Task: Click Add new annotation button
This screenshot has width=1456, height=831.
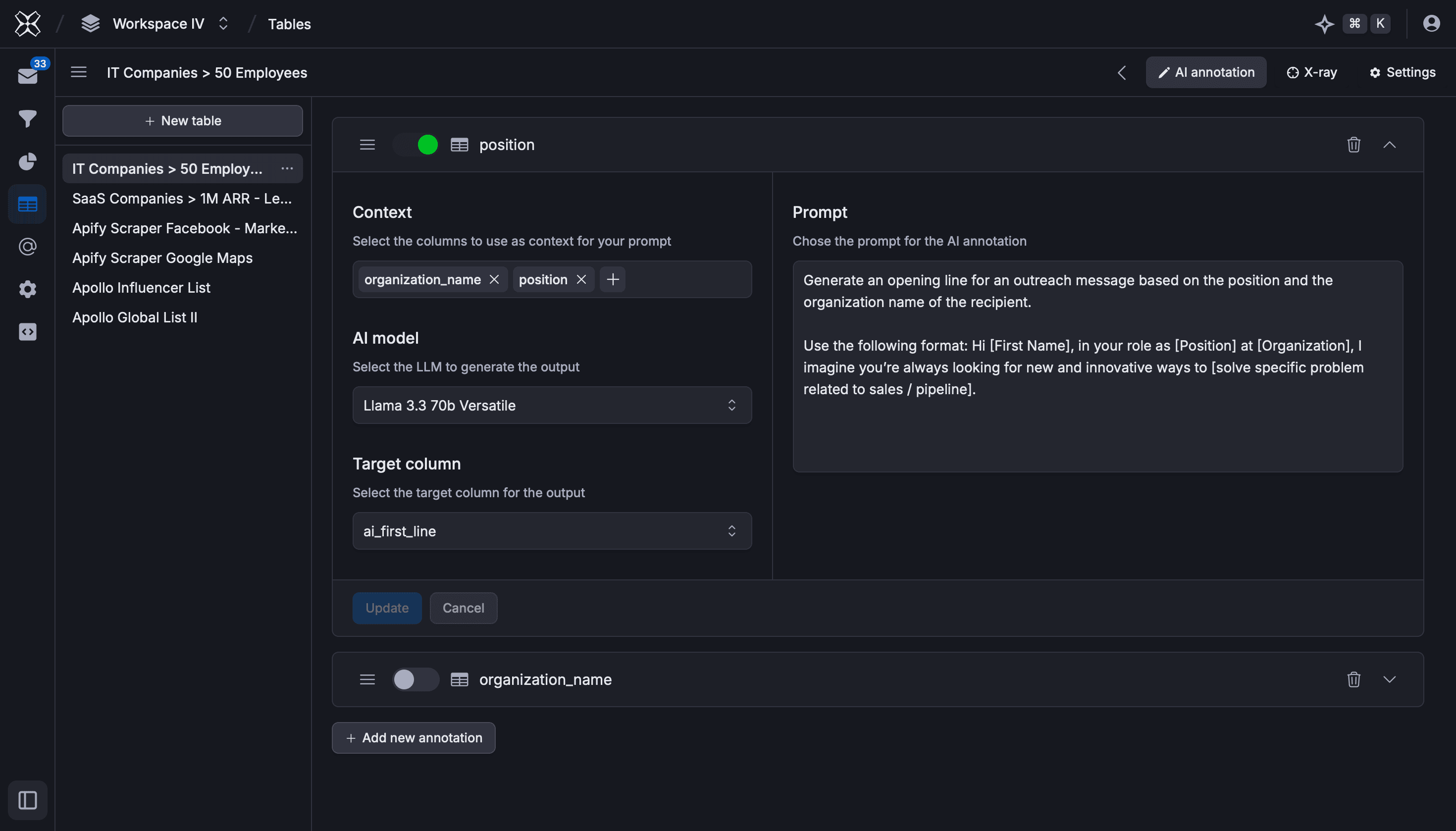Action: 413,737
